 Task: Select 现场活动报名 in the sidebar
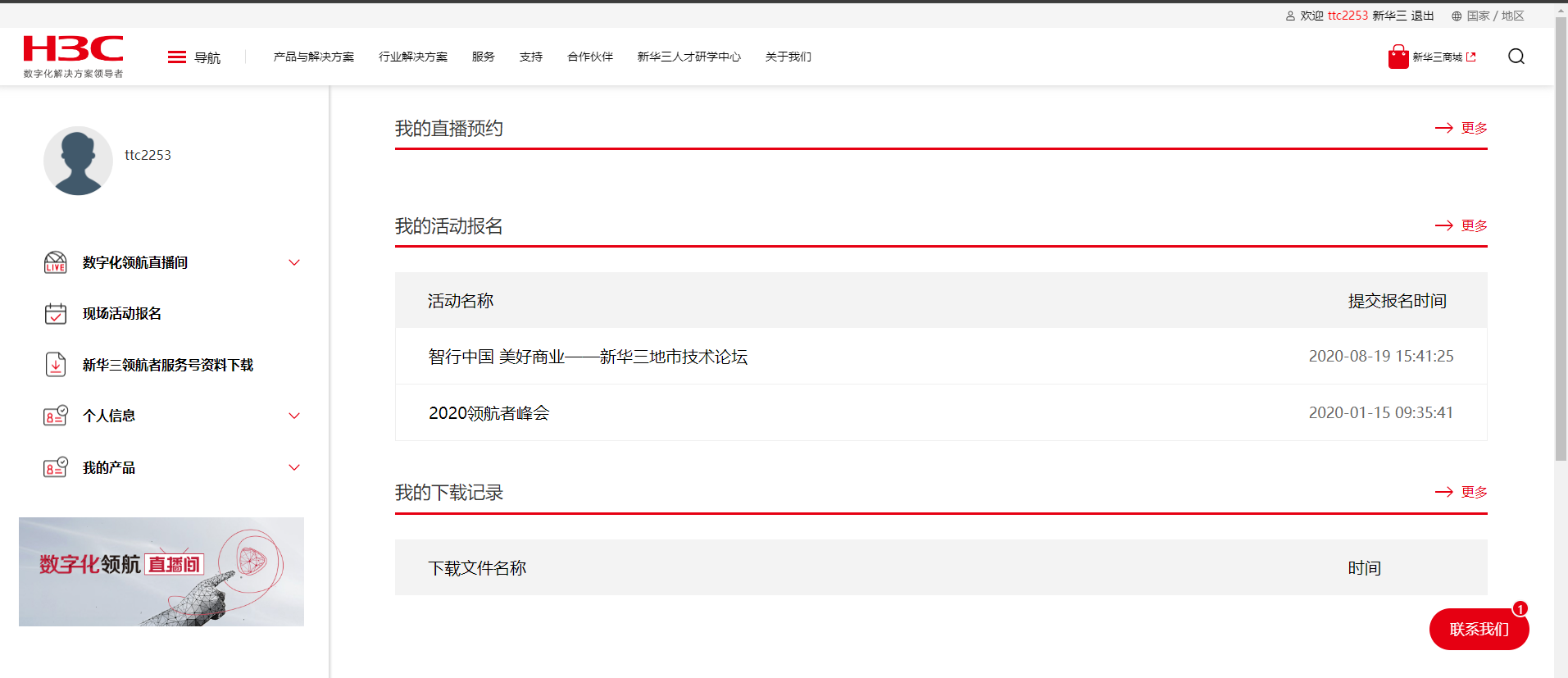[x=122, y=313]
